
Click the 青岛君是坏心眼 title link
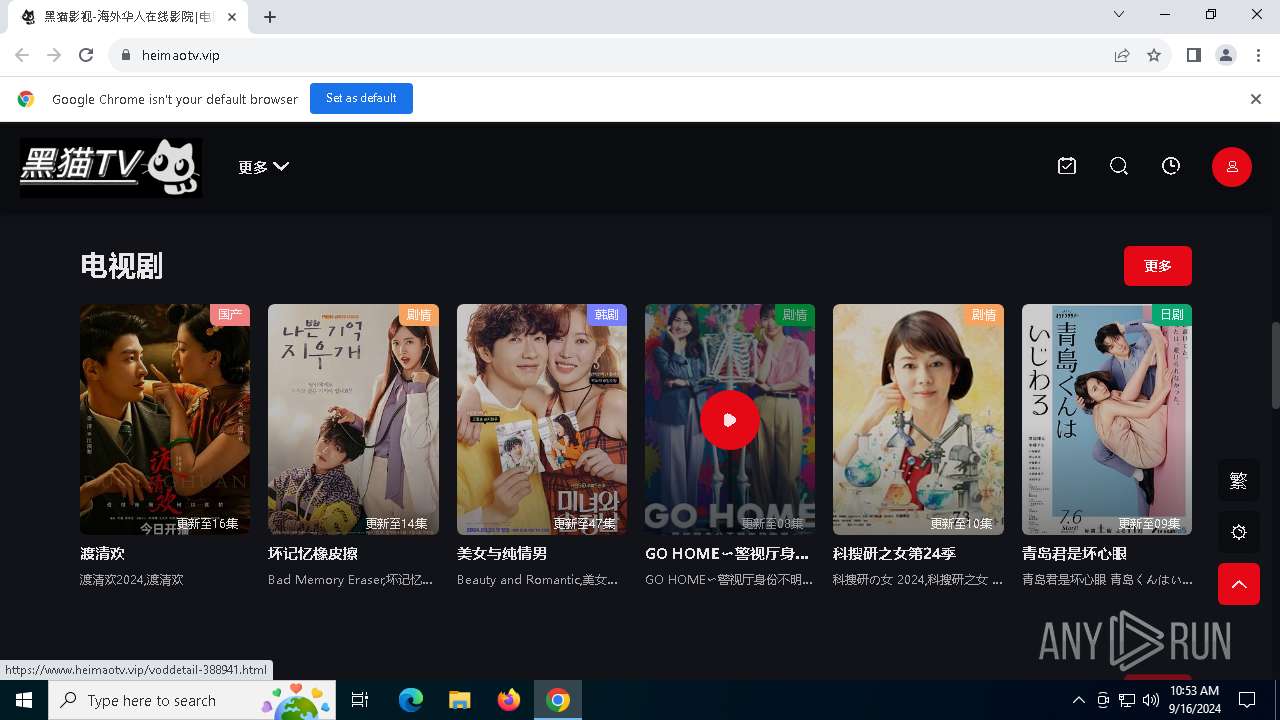tap(1075, 553)
